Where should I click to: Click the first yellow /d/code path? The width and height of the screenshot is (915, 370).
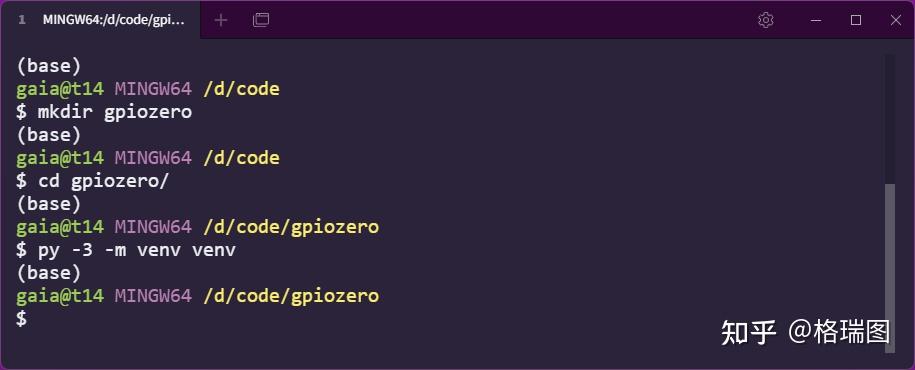(242, 89)
